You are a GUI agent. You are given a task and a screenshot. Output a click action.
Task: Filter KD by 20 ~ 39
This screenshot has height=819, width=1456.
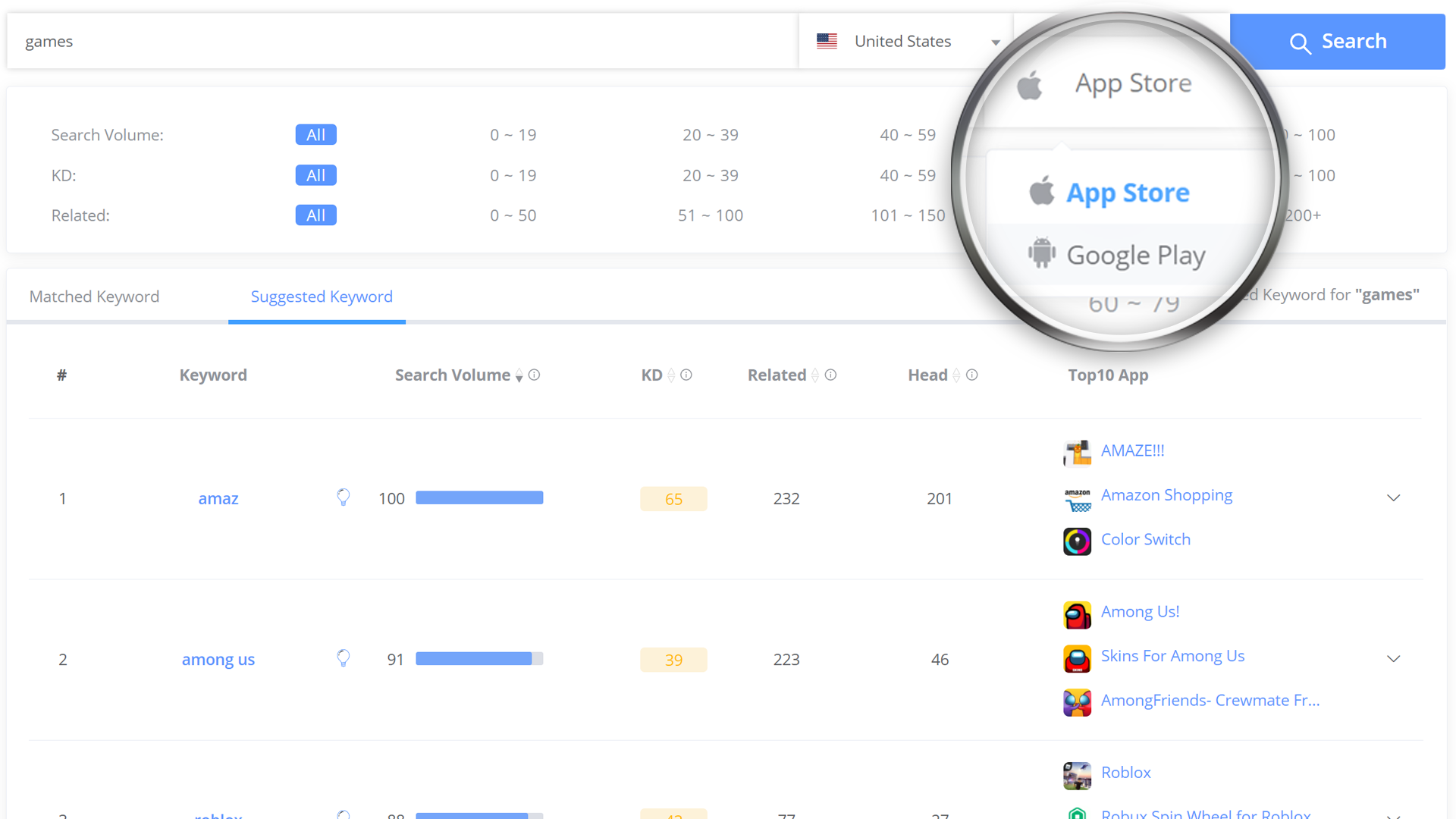point(710,175)
